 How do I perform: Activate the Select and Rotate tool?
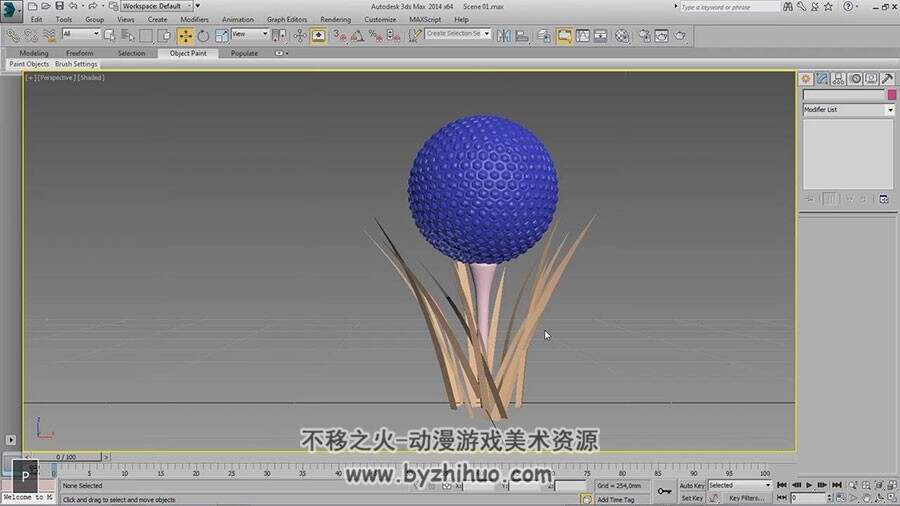(203, 36)
